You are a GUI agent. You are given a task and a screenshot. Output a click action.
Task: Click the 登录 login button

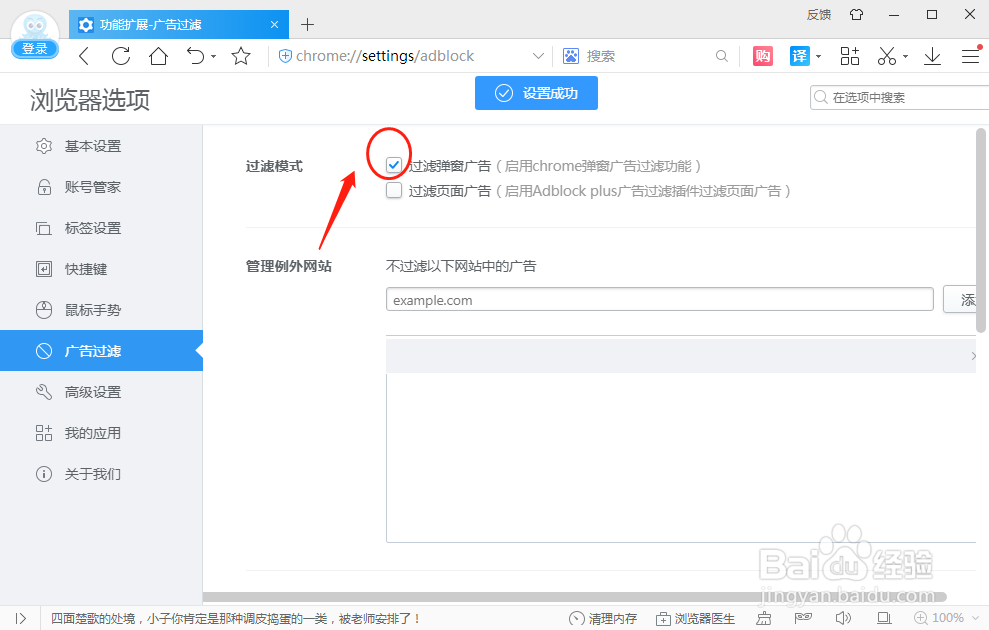34,48
